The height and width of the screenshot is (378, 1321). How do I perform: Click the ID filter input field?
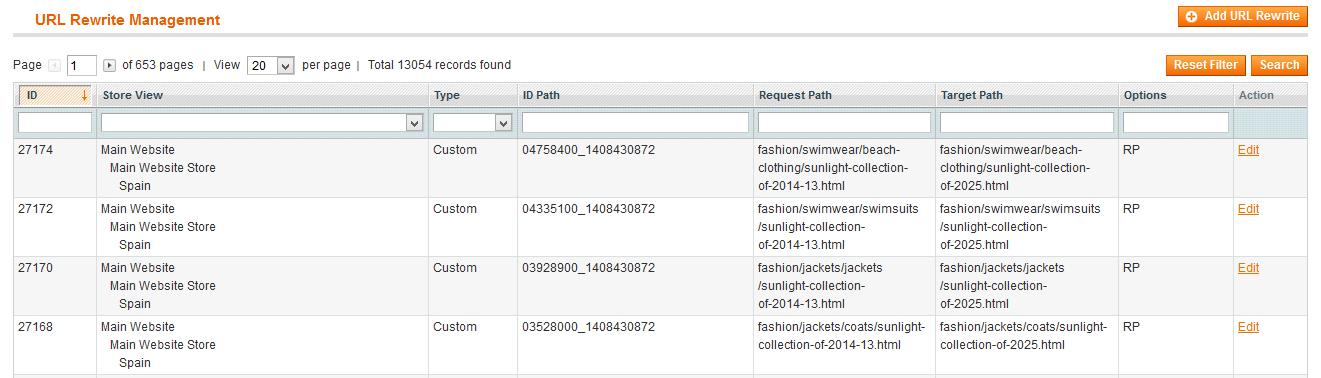(x=55, y=122)
